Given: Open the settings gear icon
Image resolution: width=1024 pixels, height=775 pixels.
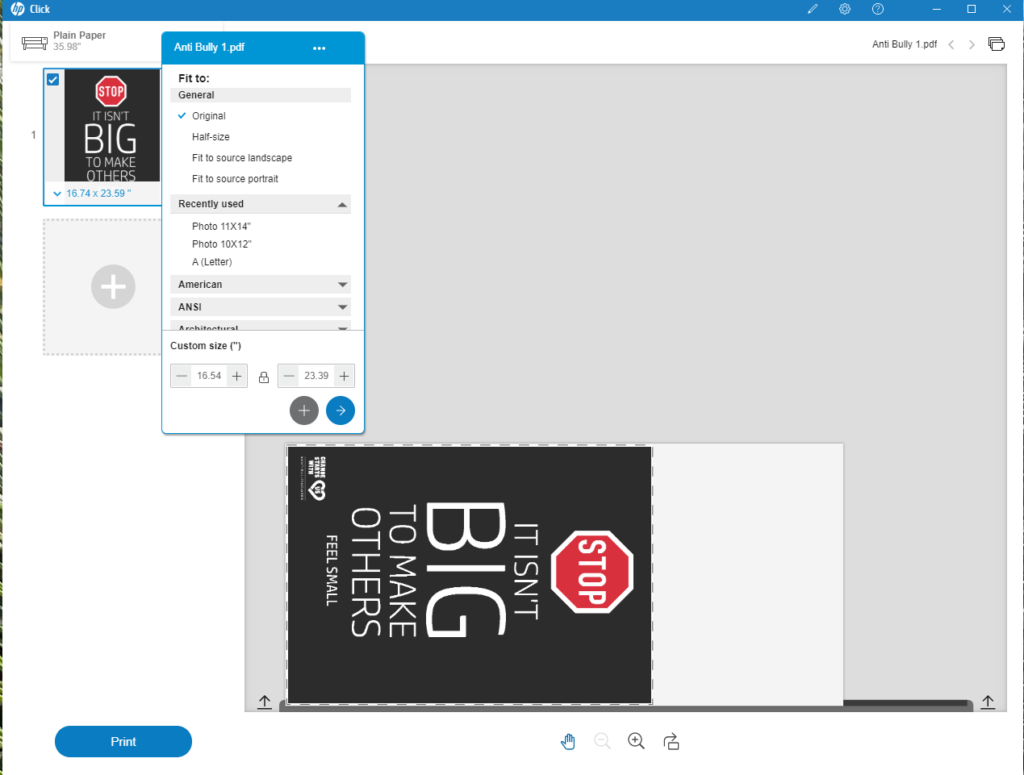Looking at the screenshot, I should coord(844,9).
